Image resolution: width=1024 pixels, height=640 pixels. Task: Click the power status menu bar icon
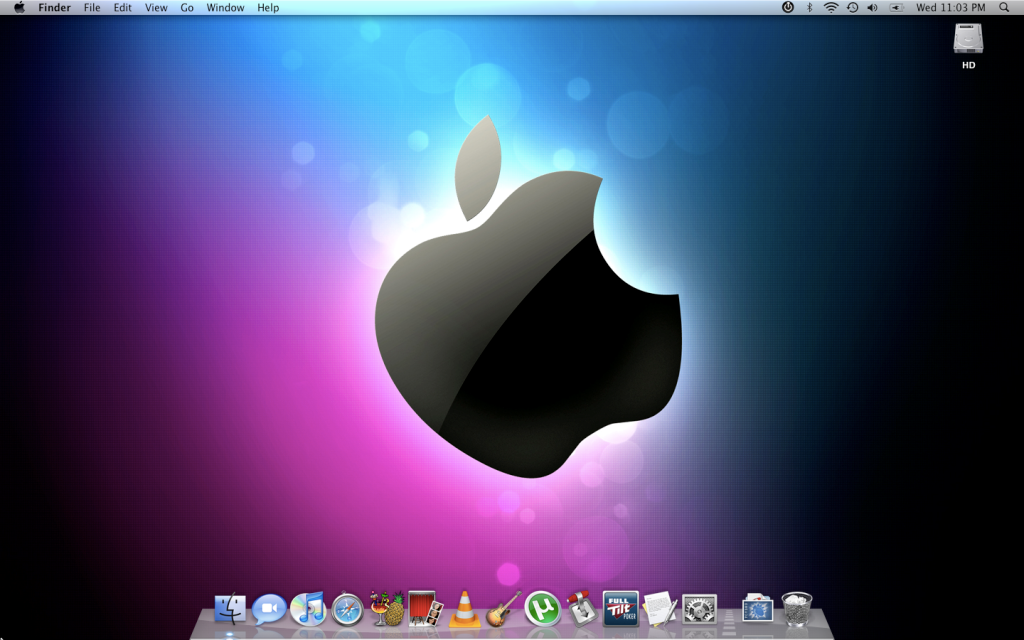click(788, 8)
